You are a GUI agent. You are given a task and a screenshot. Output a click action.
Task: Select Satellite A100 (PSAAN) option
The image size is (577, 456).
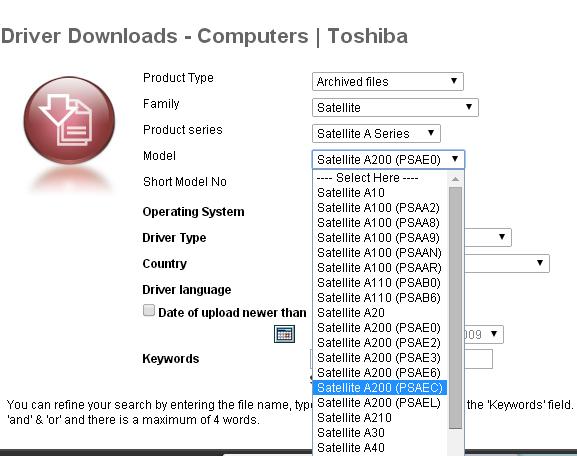[380, 253]
